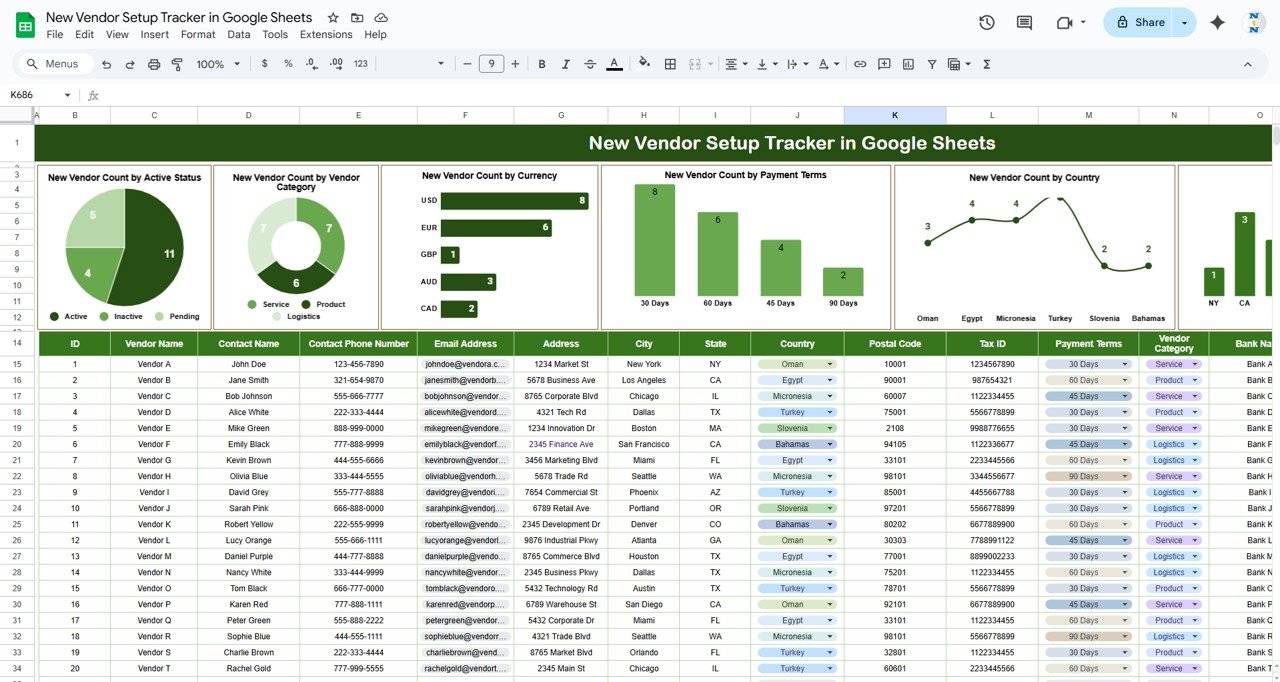
Task: Click the Active Status pie chart
Action: [x=124, y=247]
